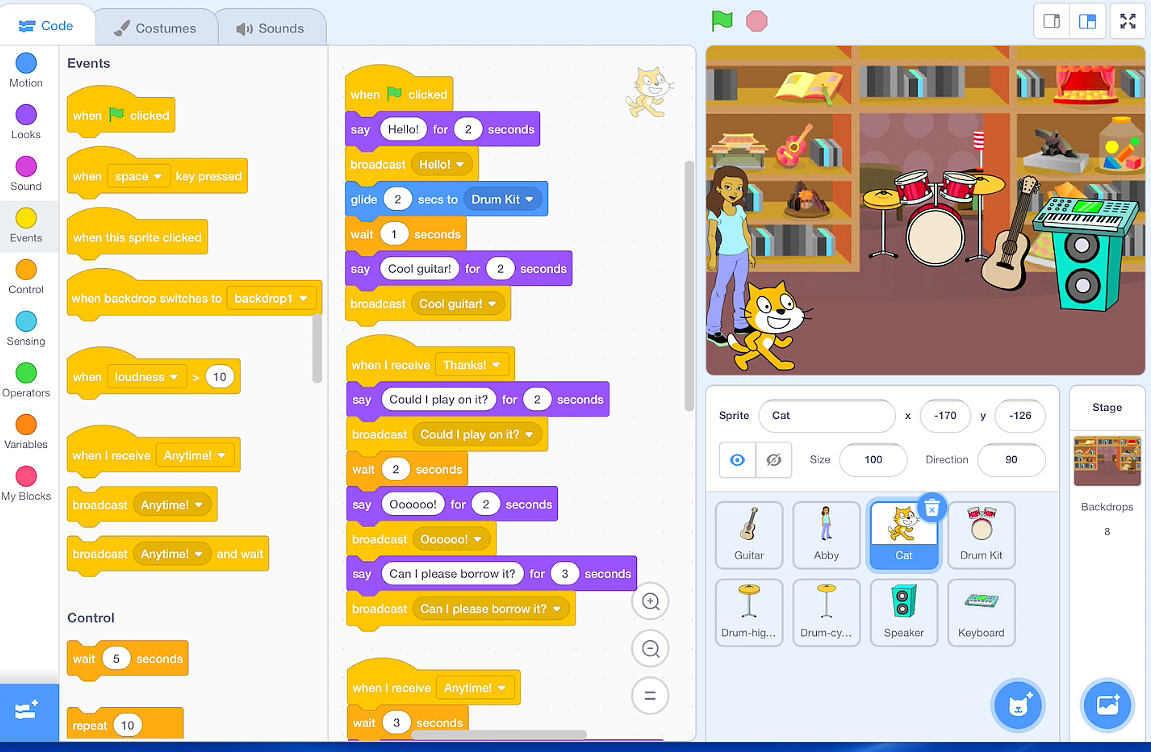Open the Sound blocks category
Screen dimensions: 1151x752
[x=26, y=174]
